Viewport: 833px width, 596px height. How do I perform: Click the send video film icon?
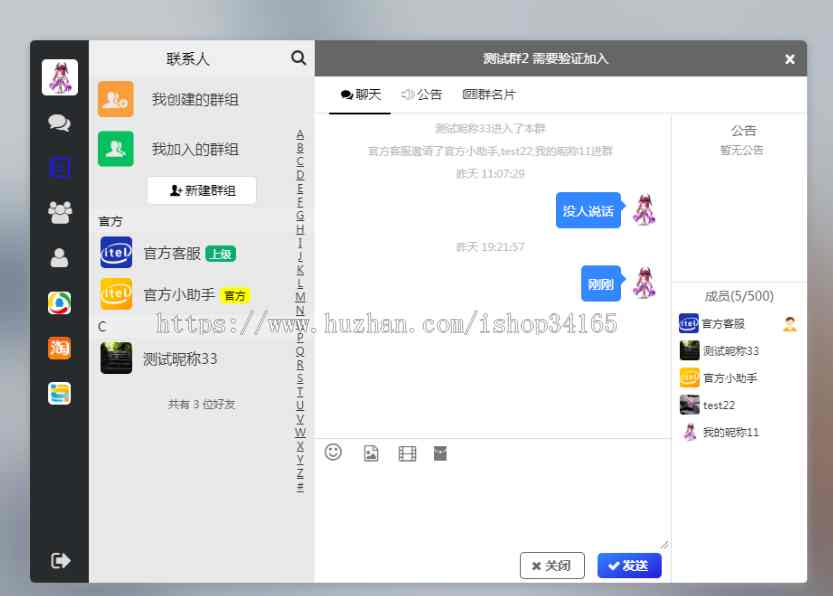click(407, 453)
